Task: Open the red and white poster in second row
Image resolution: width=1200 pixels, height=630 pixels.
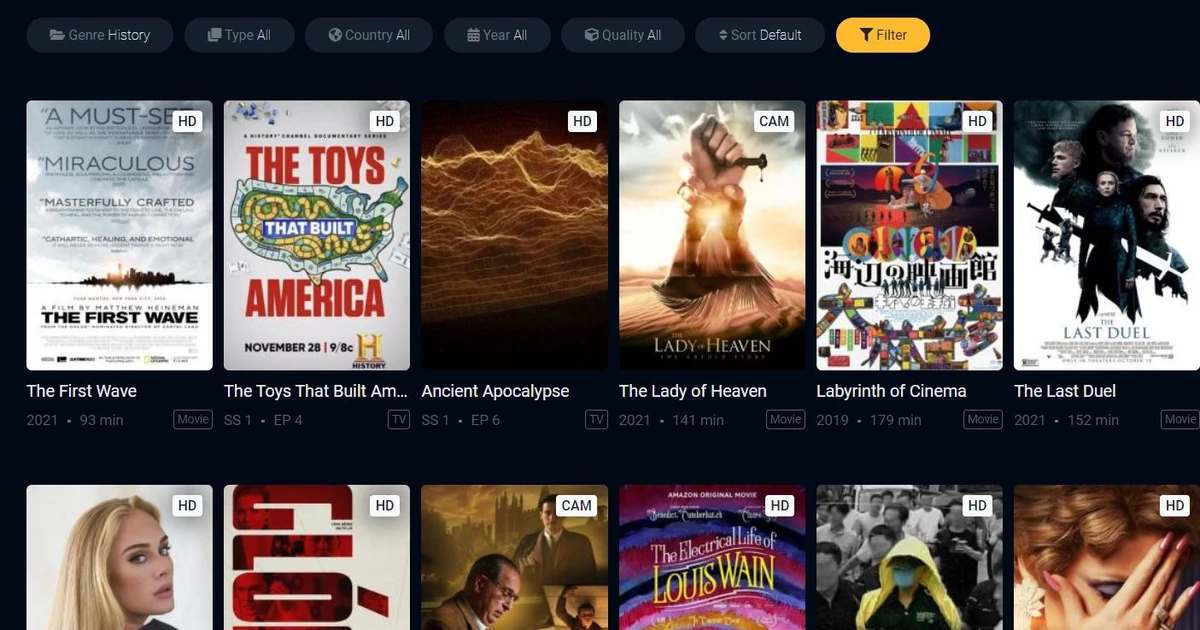Action: [317, 557]
